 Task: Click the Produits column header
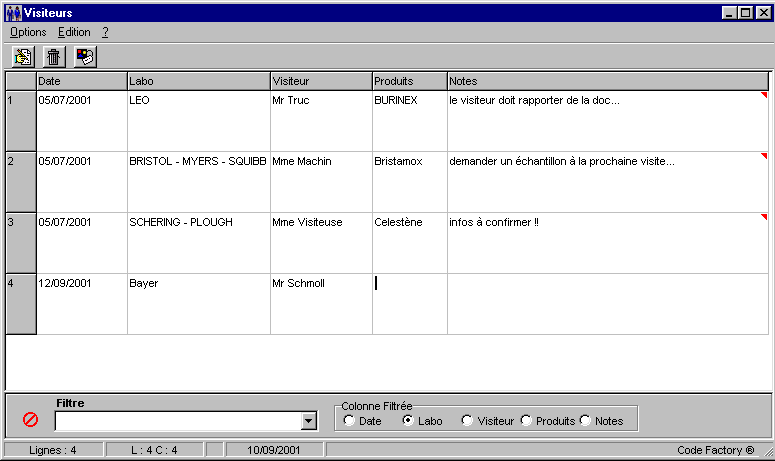[x=410, y=81]
